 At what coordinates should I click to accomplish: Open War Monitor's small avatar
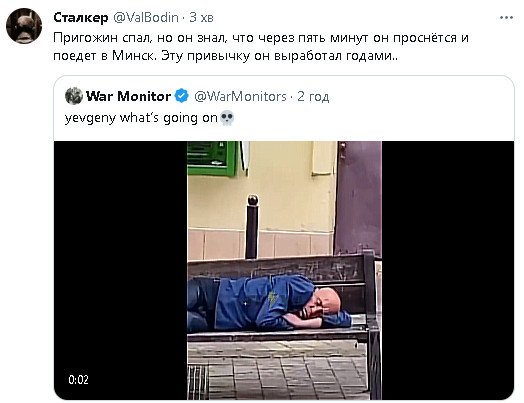click(74, 96)
